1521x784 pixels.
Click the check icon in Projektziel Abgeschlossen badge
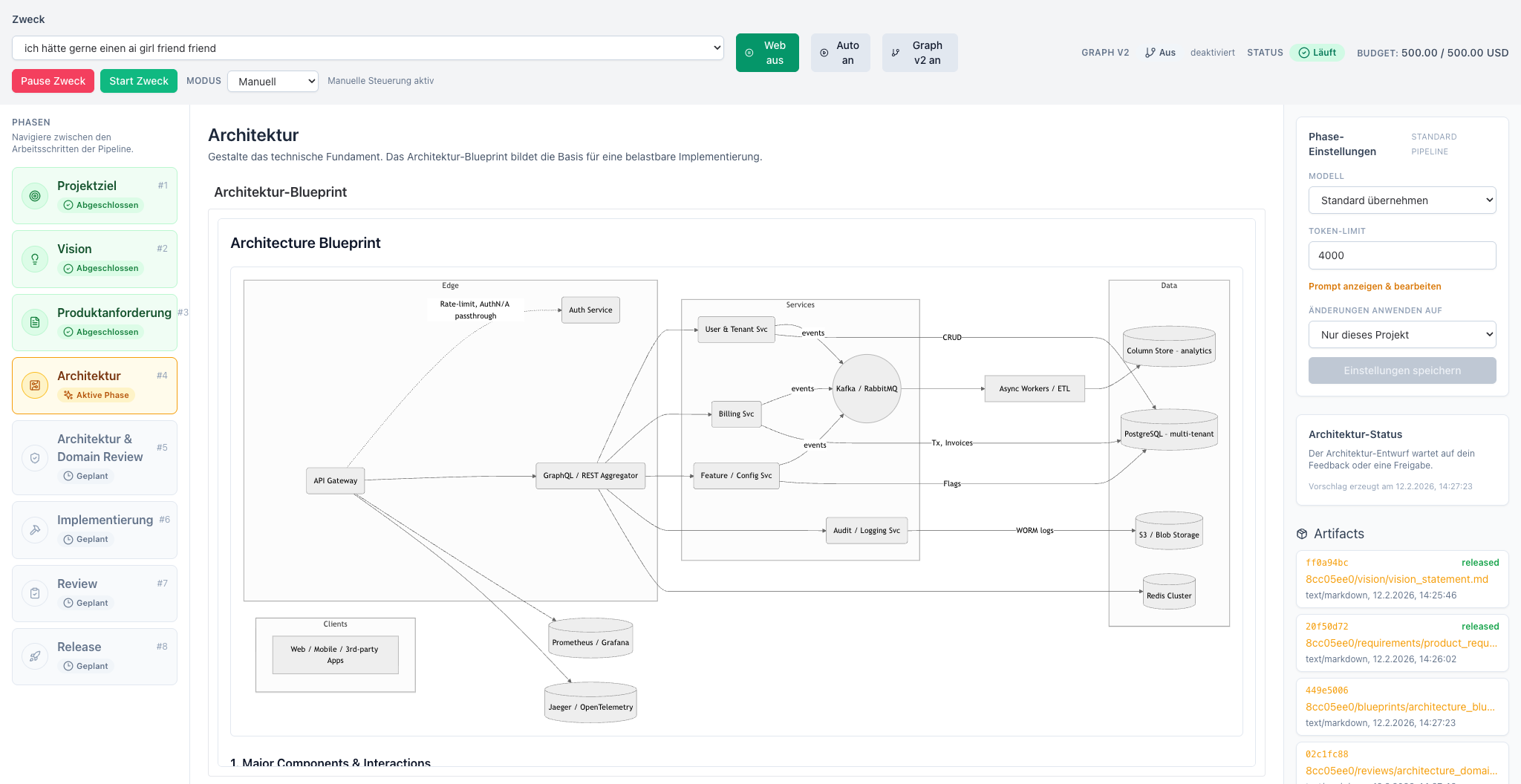click(x=68, y=205)
